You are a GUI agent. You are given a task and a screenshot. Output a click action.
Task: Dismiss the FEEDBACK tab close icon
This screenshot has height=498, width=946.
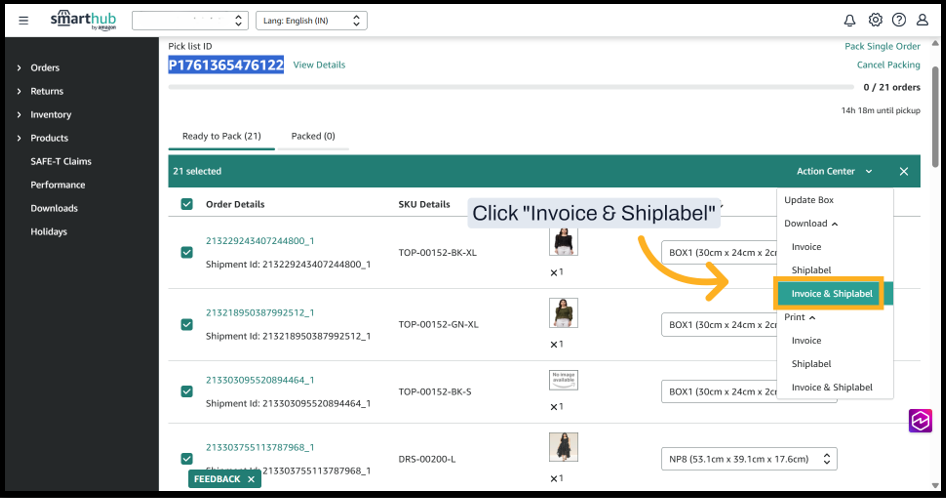(251, 479)
